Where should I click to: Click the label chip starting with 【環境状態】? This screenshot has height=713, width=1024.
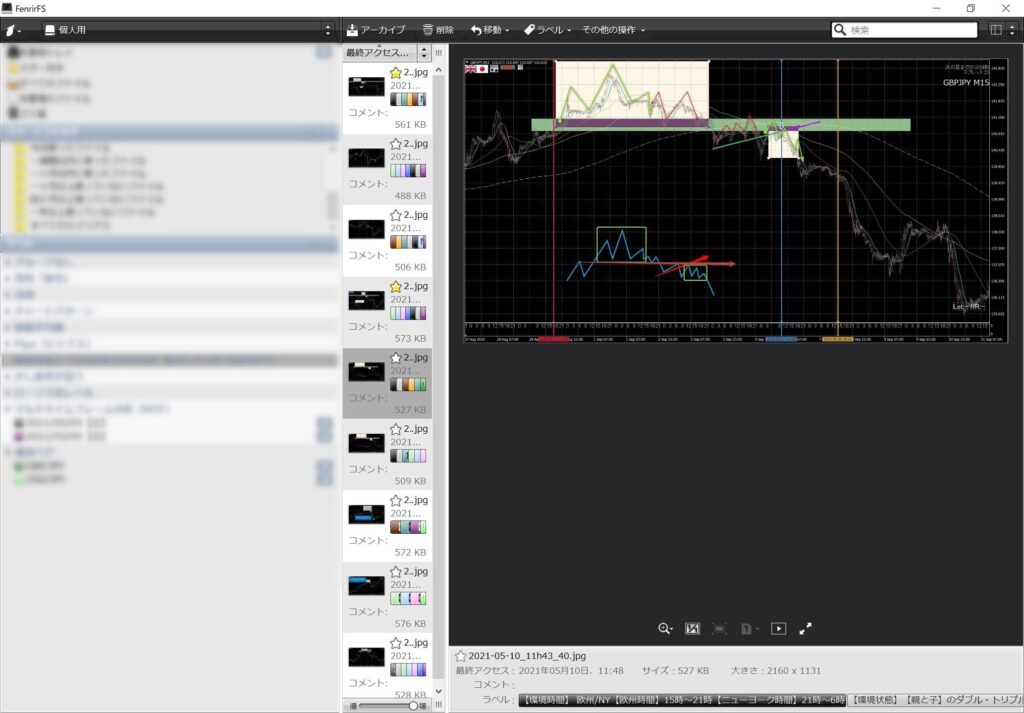pyautogui.click(x=936, y=700)
